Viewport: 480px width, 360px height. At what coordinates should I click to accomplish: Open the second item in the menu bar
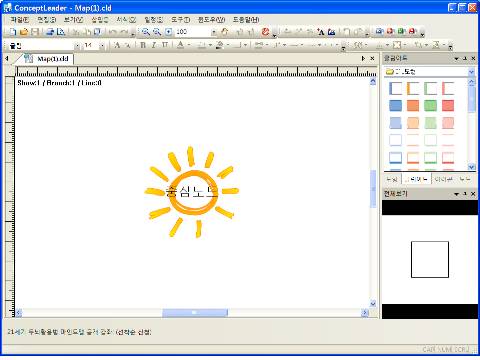46,20
